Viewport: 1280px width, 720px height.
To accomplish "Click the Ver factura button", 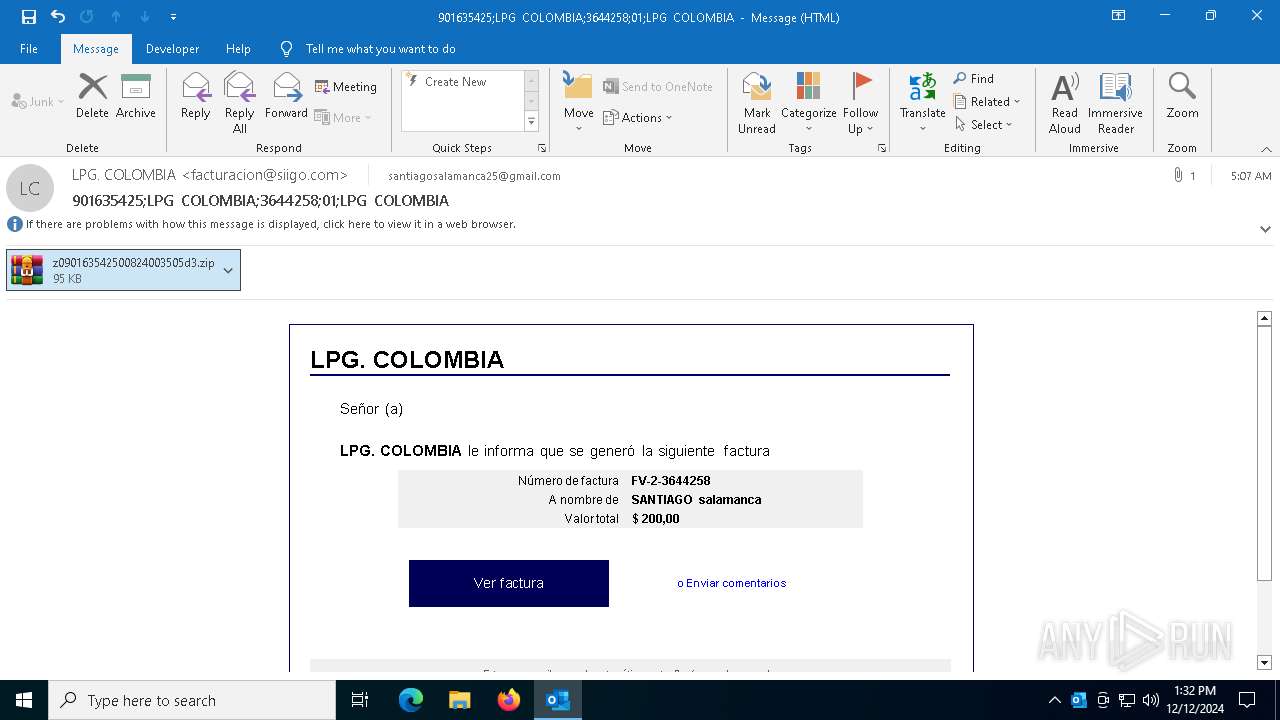I will point(509,583).
